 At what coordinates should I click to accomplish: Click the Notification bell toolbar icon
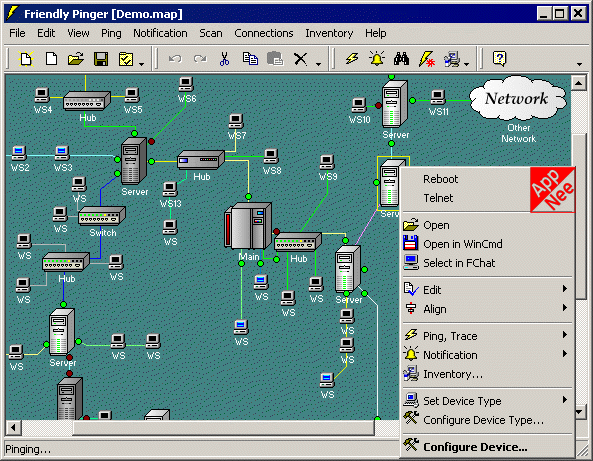click(377, 59)
